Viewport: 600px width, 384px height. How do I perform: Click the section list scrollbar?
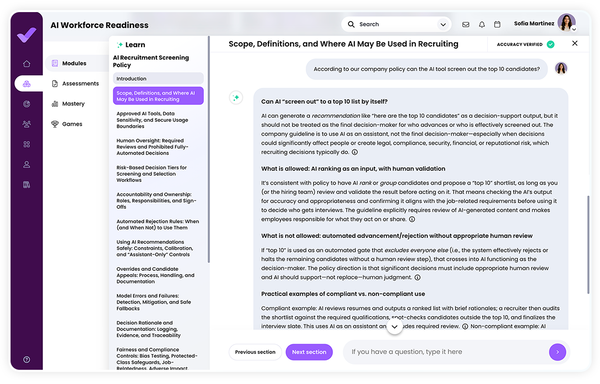(x=209, y=149)
